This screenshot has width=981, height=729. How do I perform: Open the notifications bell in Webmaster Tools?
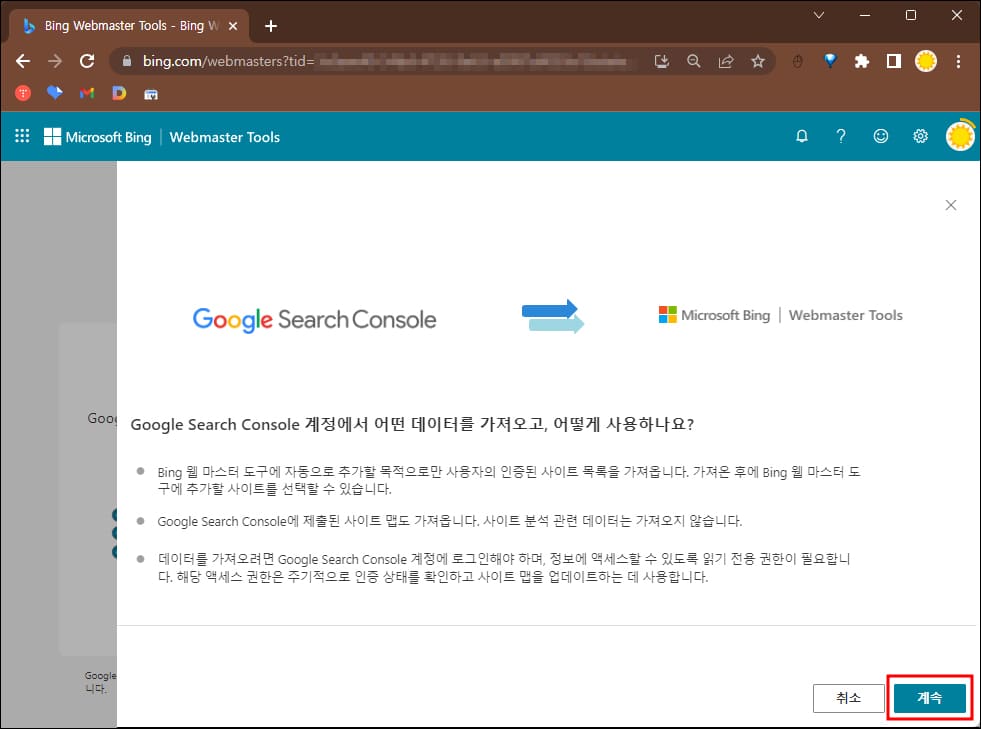(x=801, y=136)
